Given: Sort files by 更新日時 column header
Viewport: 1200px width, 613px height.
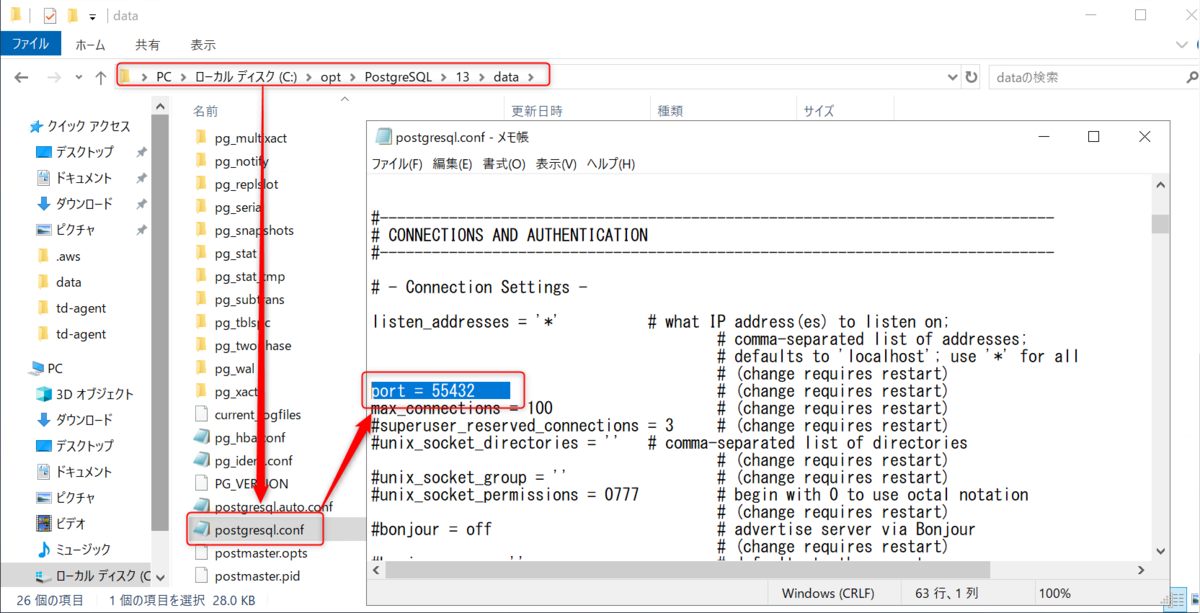Looking at the screenshot, I should 537,111.
